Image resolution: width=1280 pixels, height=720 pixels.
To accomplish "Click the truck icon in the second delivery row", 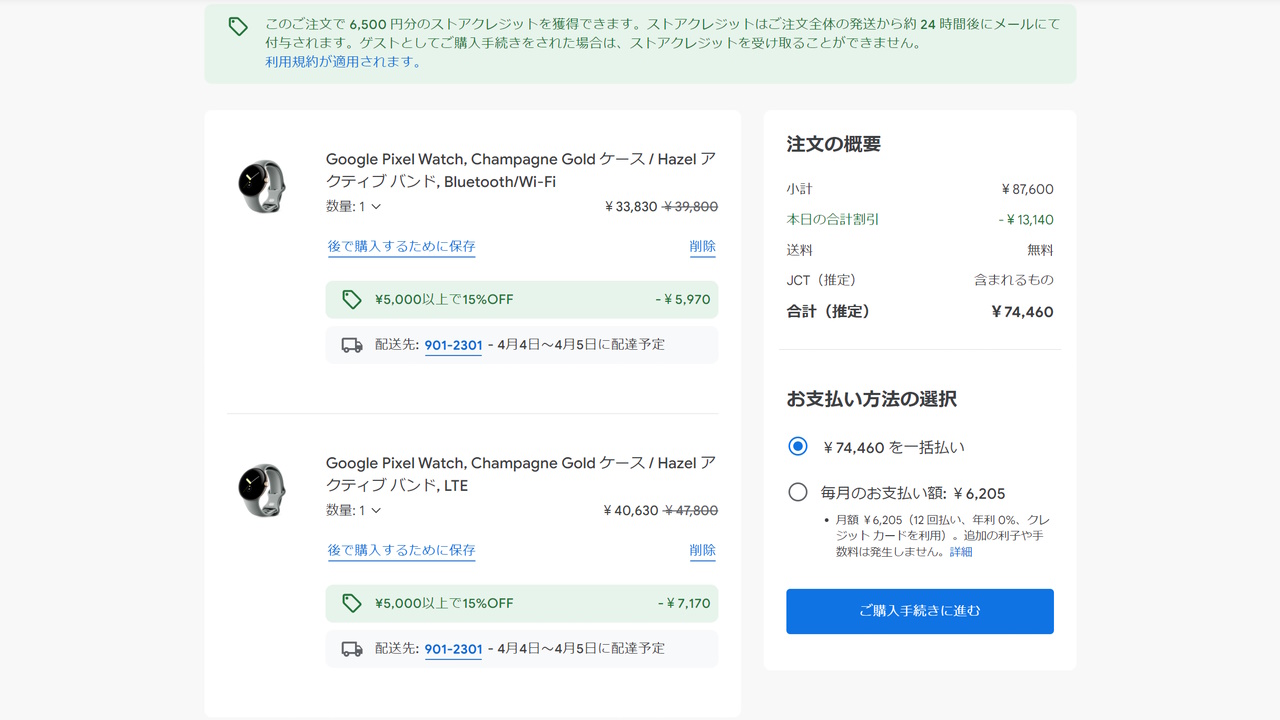I will [351, 648].
